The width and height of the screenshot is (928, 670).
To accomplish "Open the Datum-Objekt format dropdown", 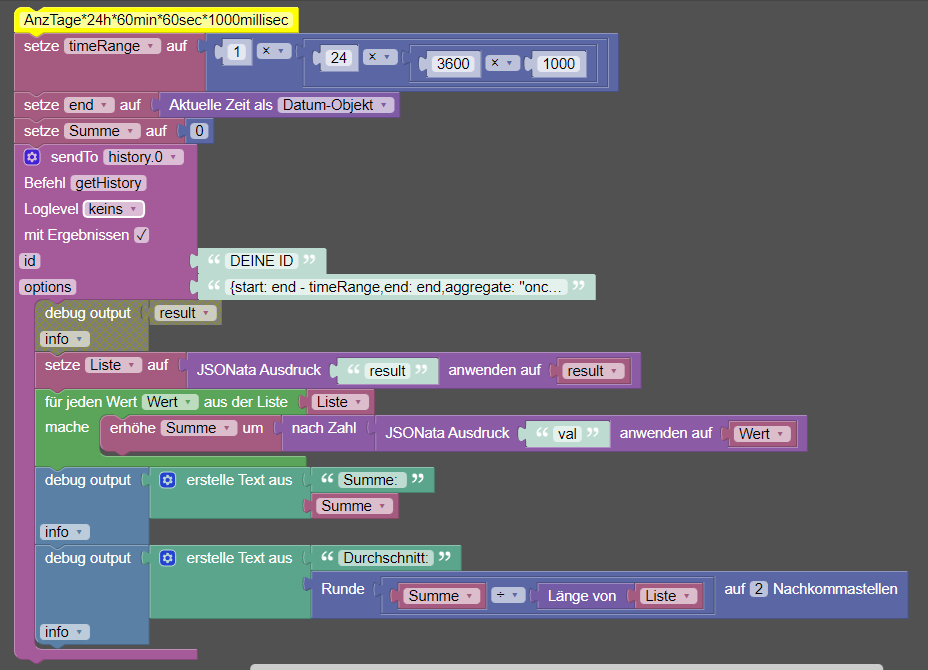I will pyautogui.click(x=336, y=105).
